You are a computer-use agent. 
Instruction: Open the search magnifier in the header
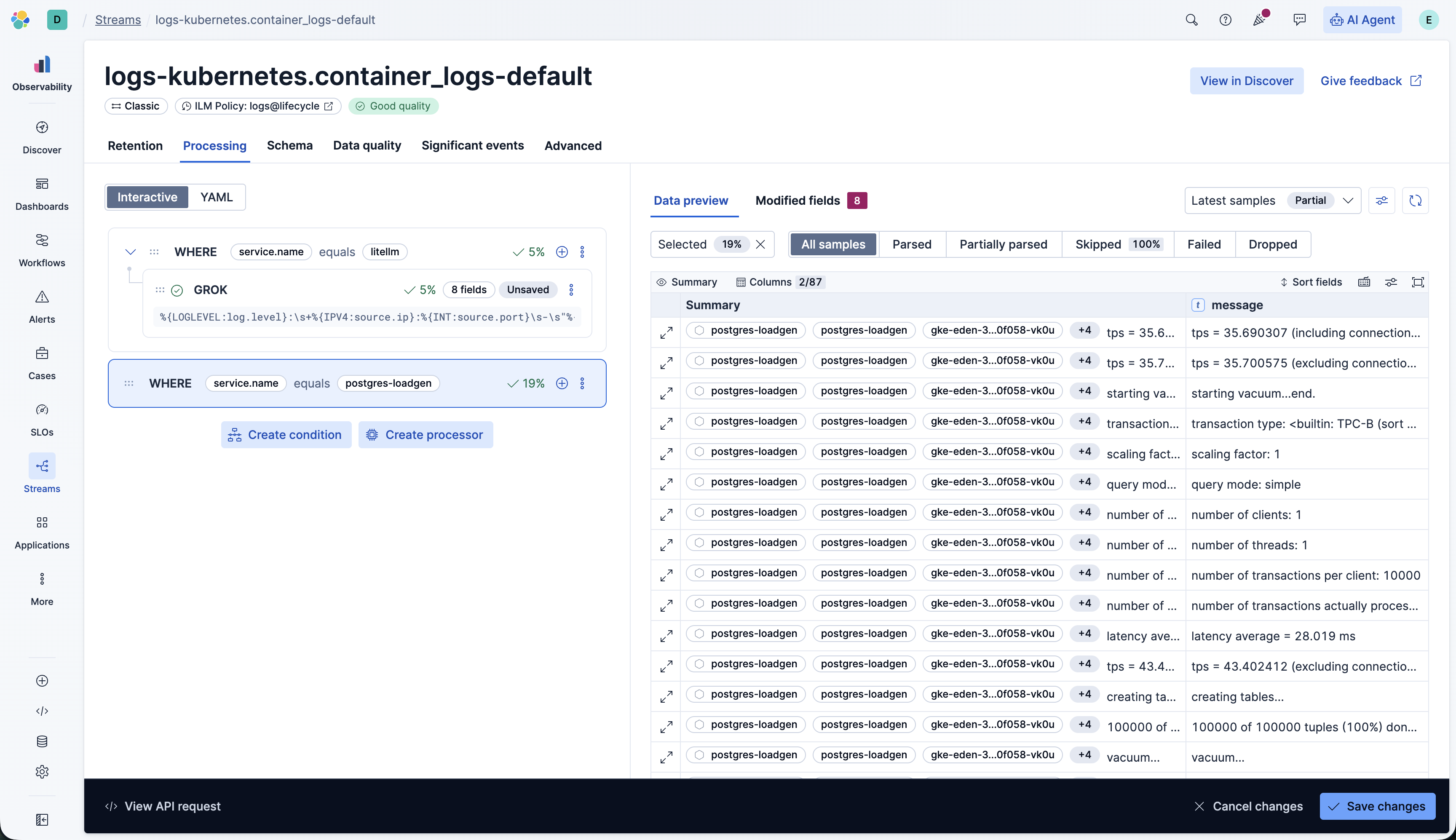(1191, 20)
